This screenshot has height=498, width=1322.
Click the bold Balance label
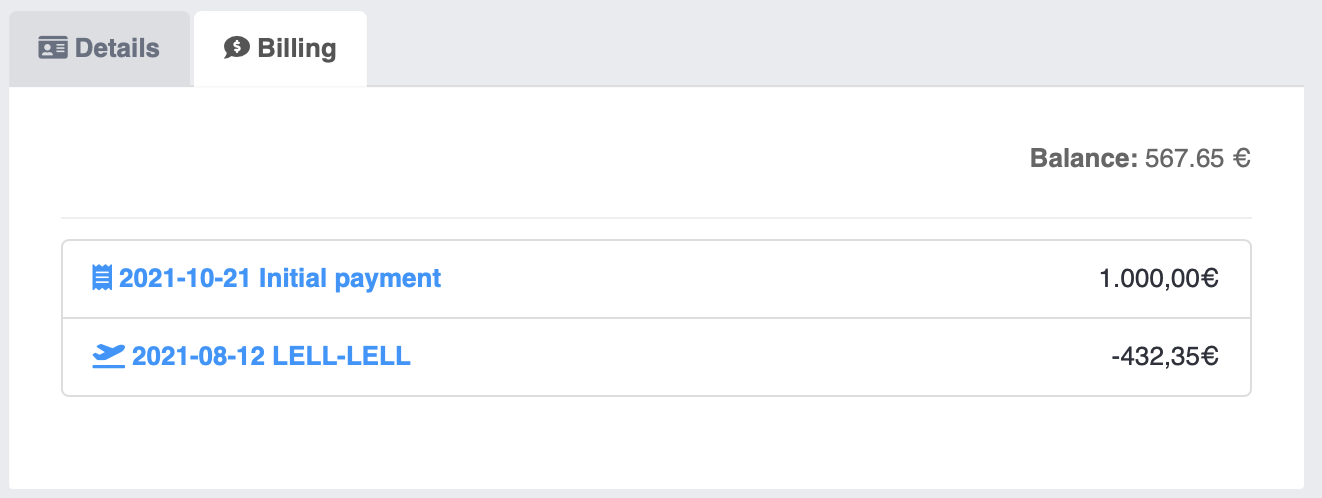[1083, 158]
